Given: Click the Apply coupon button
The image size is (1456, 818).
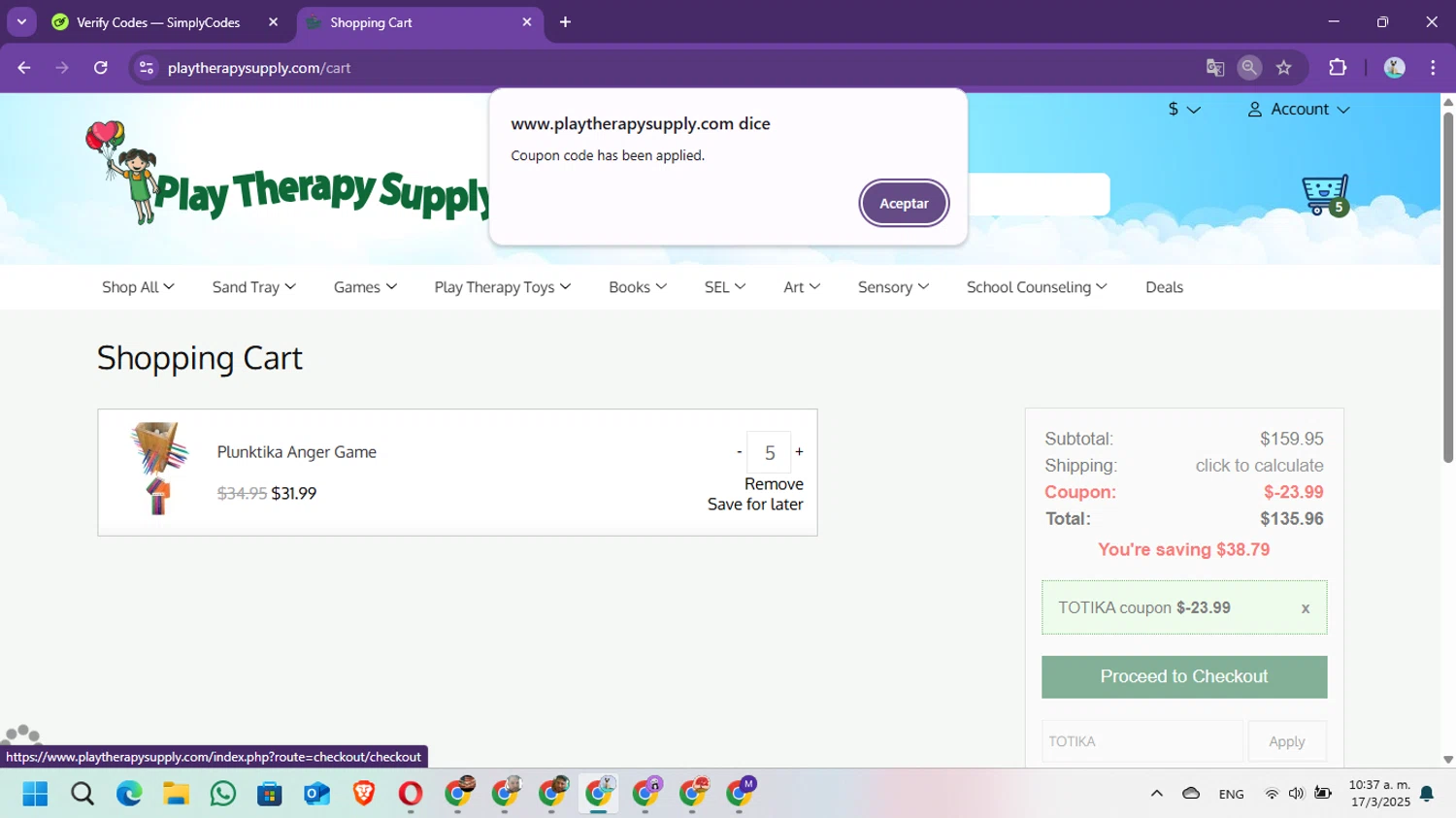Looking at the screenshot, I should click(1287, 741).
